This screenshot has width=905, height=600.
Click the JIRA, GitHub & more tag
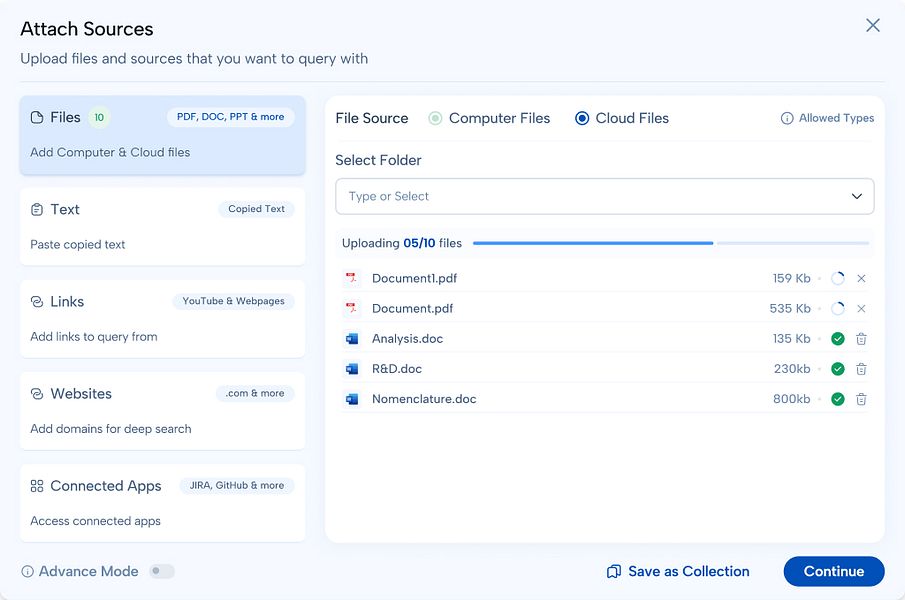click(237, 486)
